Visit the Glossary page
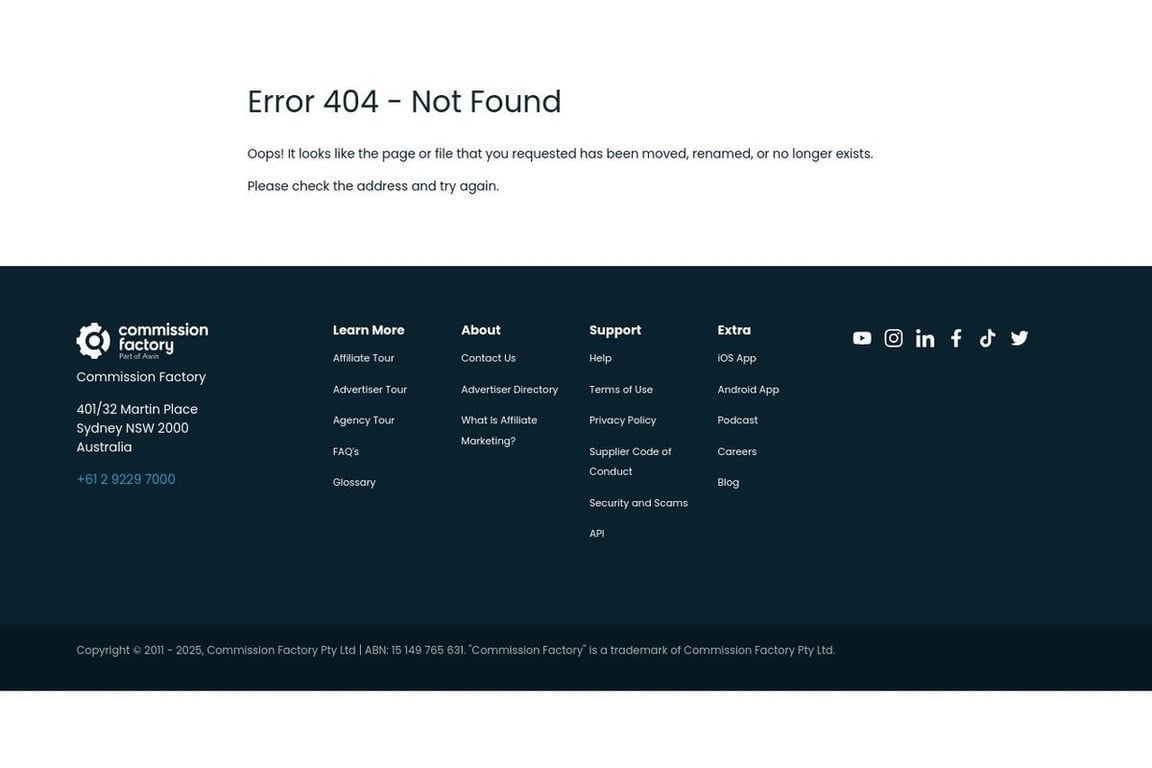The image size is (1152, 768). point(354,482)
